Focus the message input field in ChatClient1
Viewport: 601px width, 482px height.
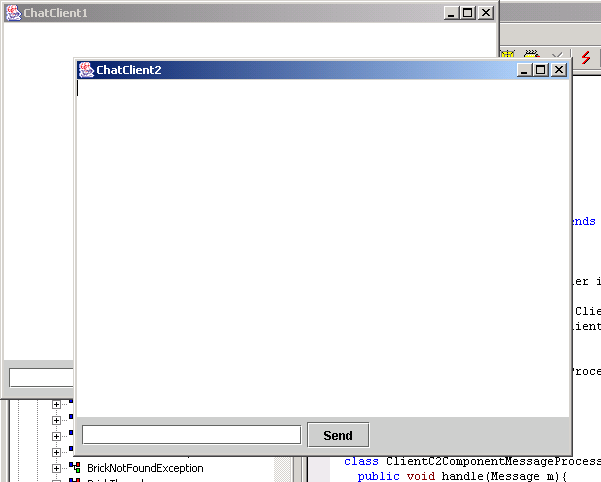click(41, 378)
